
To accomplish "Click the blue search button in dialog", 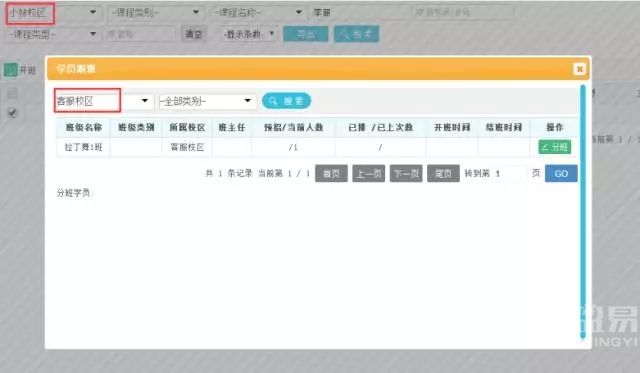I will tap(286, 101).
